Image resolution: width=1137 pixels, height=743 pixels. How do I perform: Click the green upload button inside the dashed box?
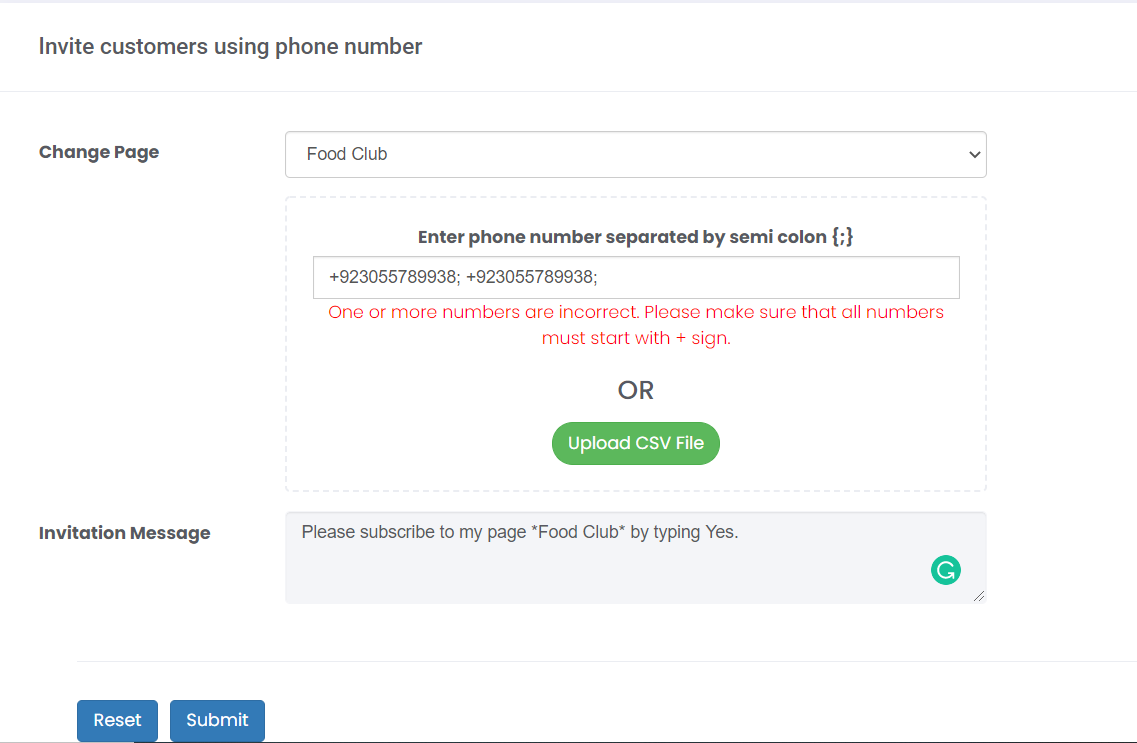635,443
